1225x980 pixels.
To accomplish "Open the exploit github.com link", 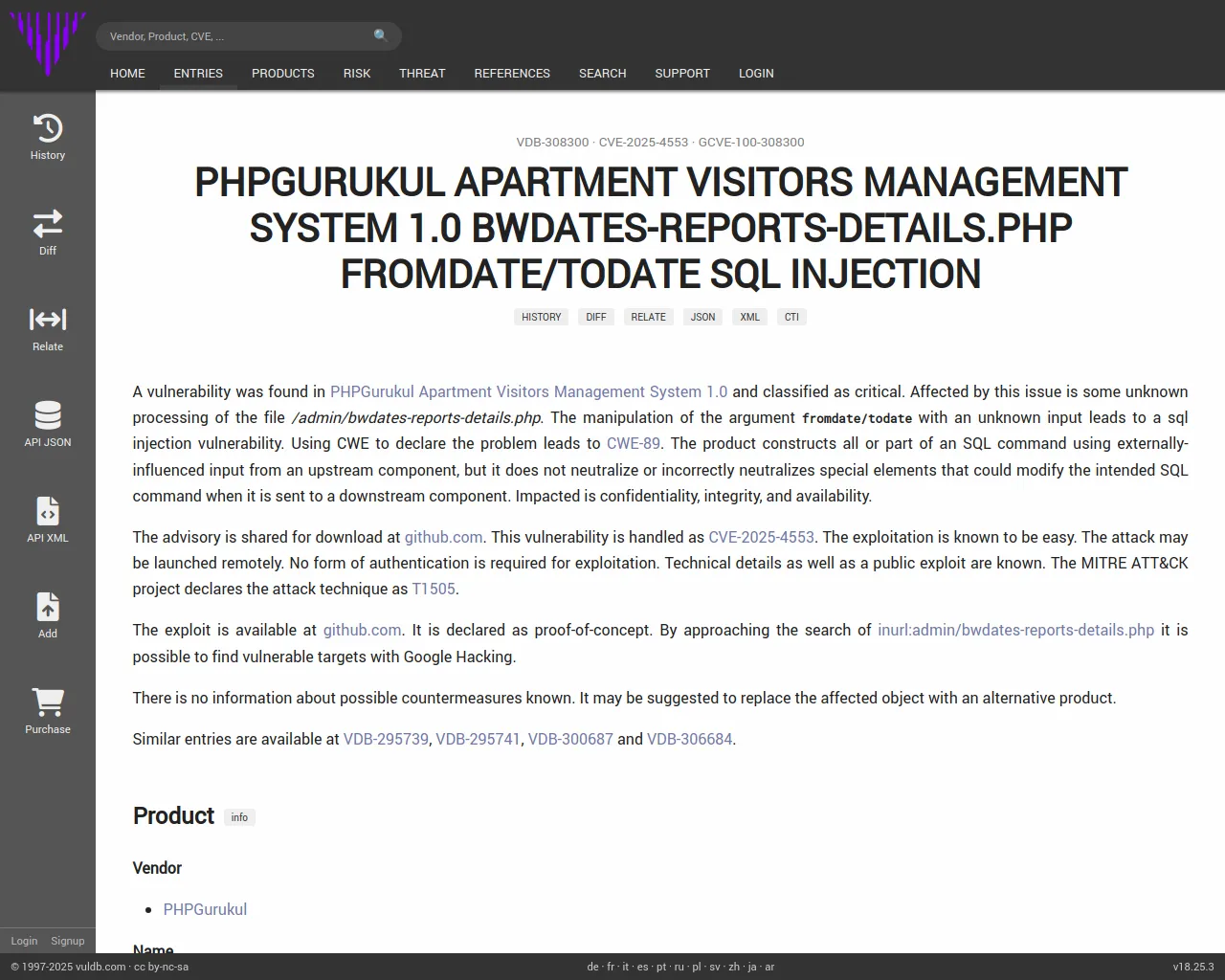I will (362, 630).
